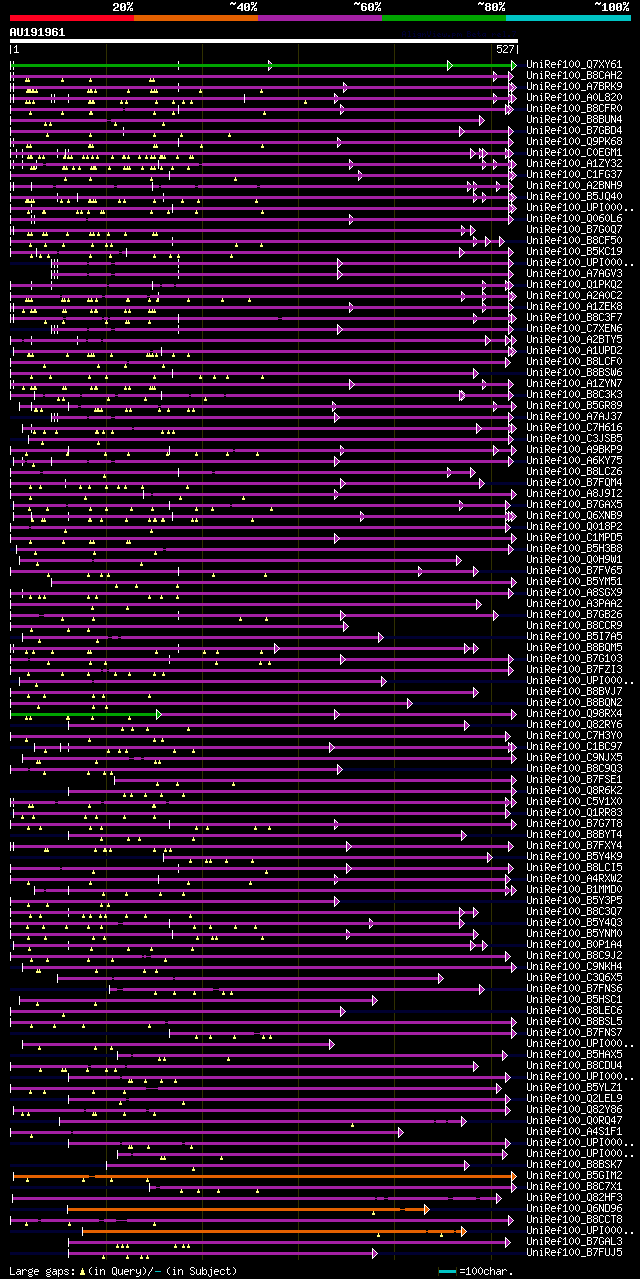The image size is (640, 1279).
Task: Open hit label UniRef100_Q8R6K2
Action: click(x=573, y=791)
